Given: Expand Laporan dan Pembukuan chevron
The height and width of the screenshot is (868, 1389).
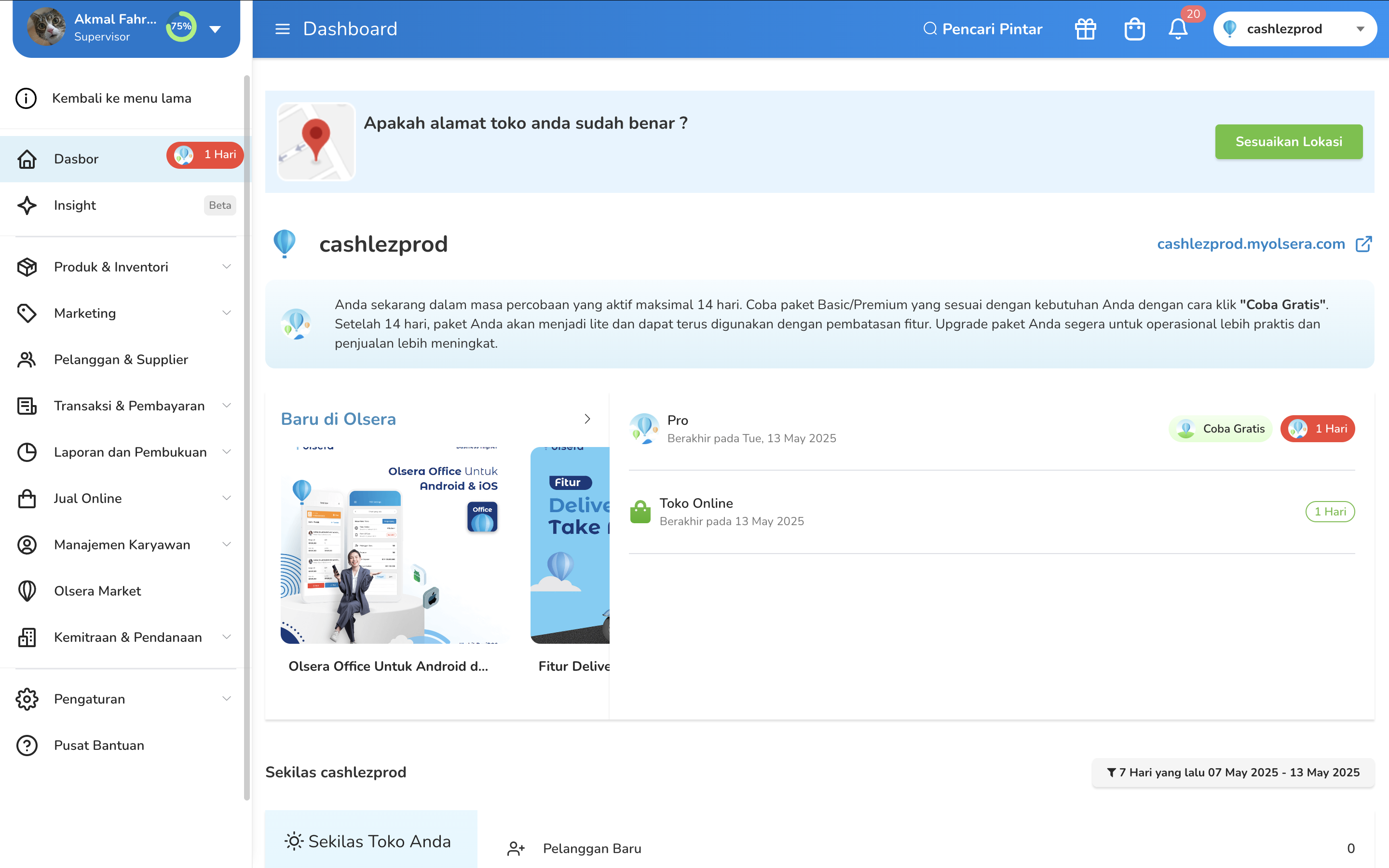Looking at the screenshot, I should click(227, 452).
